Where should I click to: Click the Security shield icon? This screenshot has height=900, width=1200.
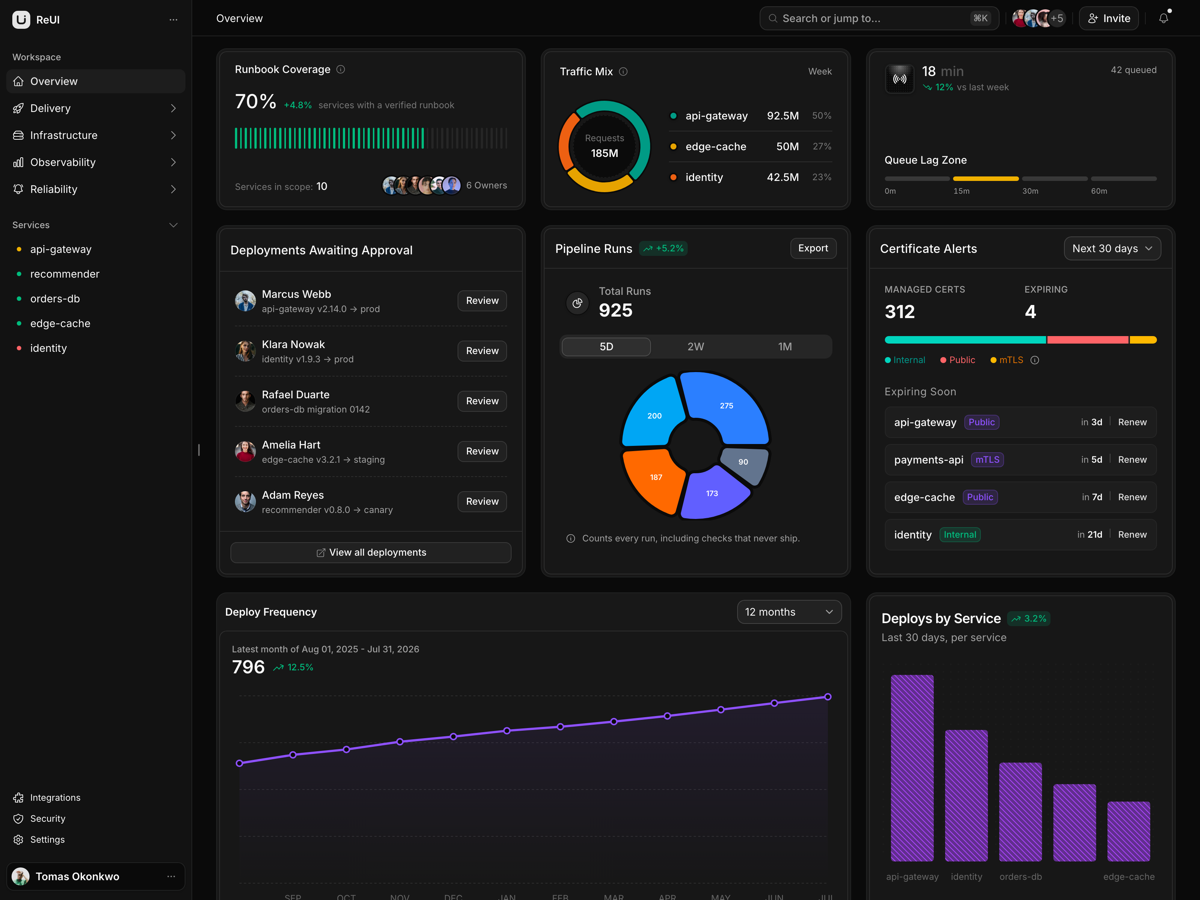[x=18, y=819]
